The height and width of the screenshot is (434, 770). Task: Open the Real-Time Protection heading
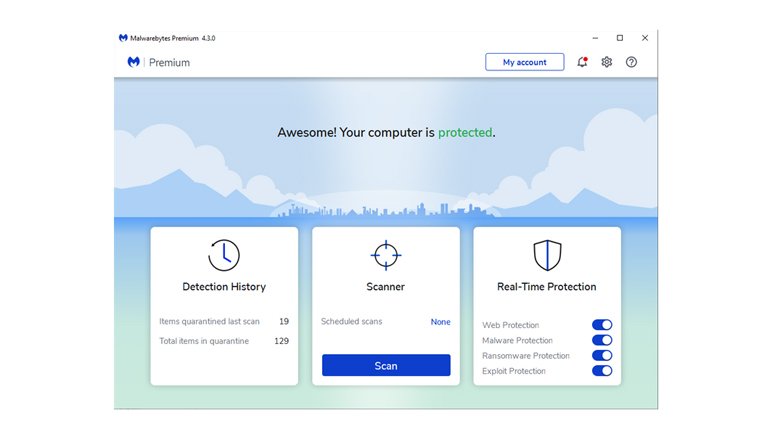(x=547, y=287)
